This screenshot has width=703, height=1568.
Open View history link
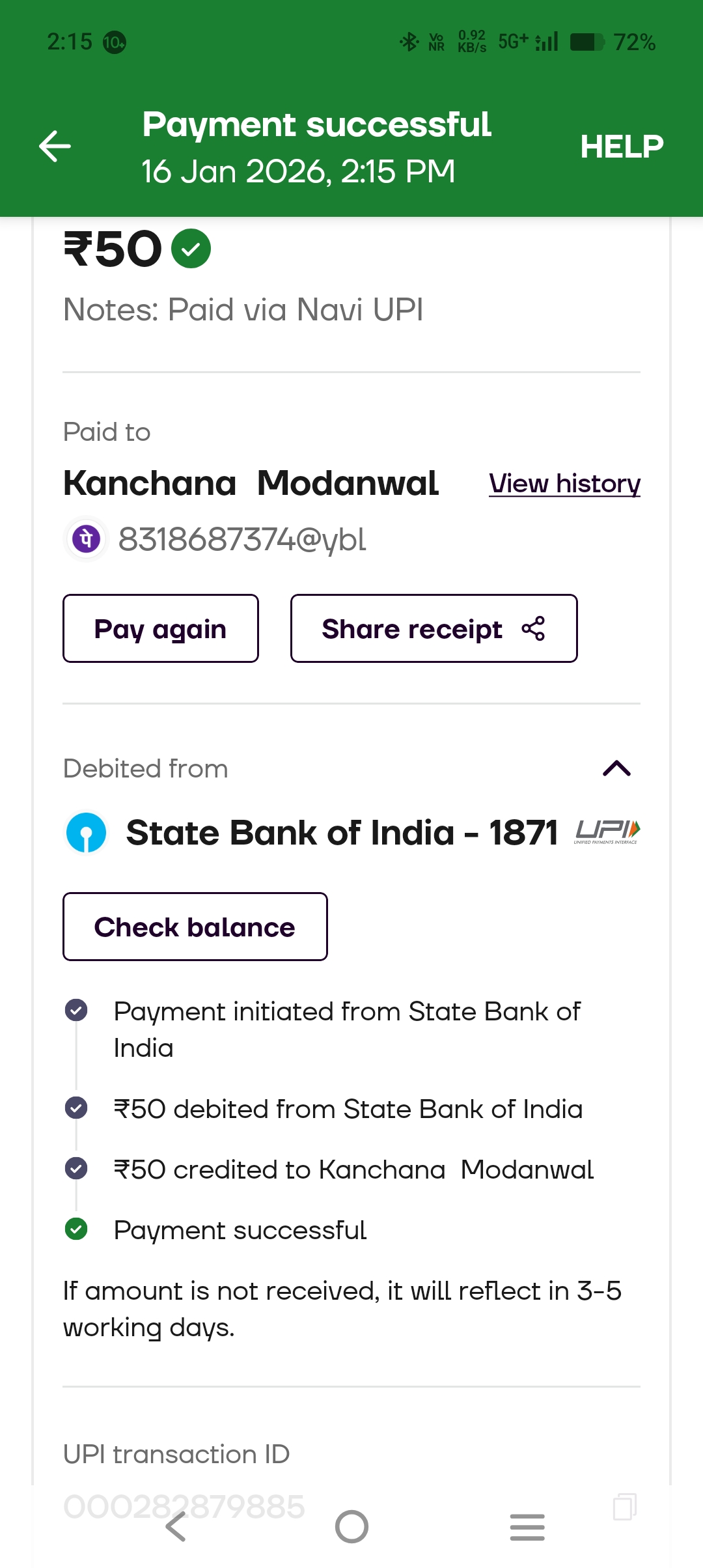564,484
